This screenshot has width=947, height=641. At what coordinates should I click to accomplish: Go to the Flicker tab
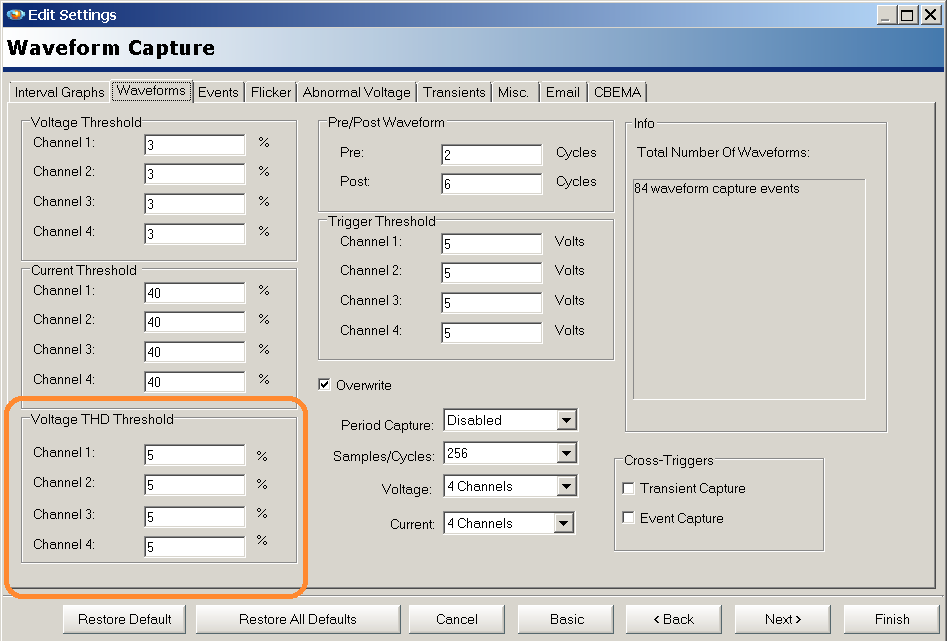(271, 93)
